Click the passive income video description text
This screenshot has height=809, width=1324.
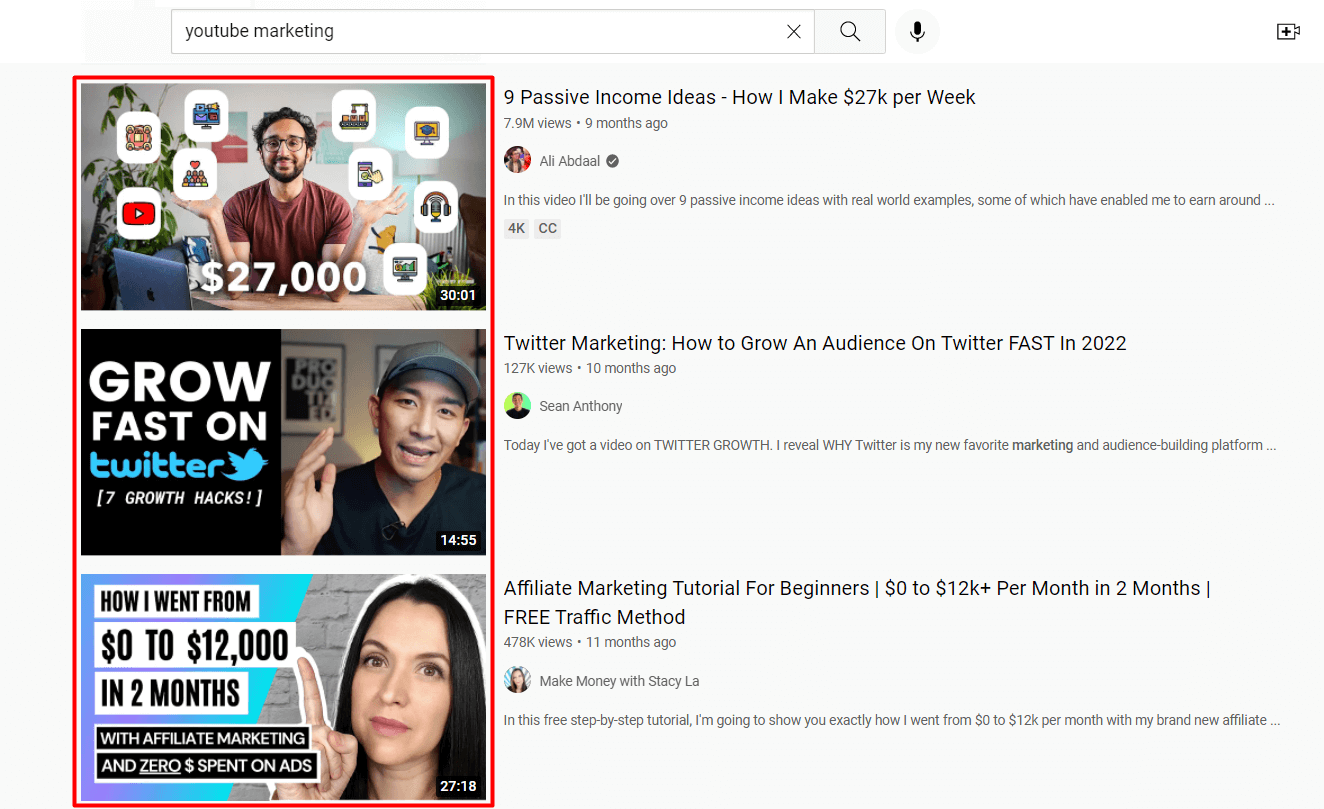[x=889, y=200]
